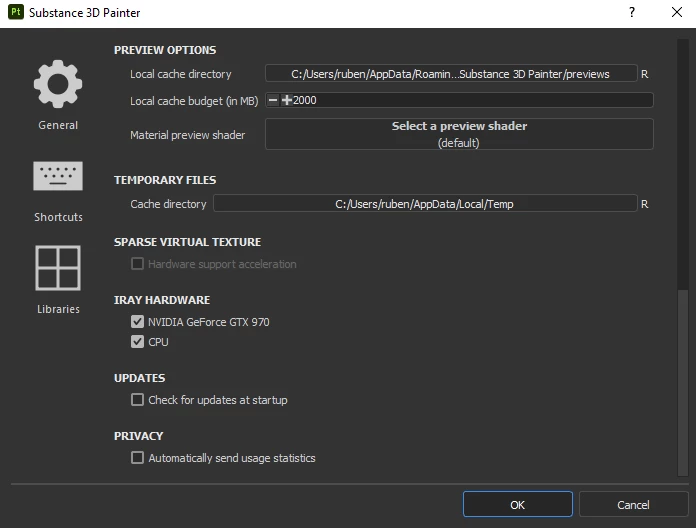Enable Check for updates at startup
696x528 pixels.
tap(137, 400)
